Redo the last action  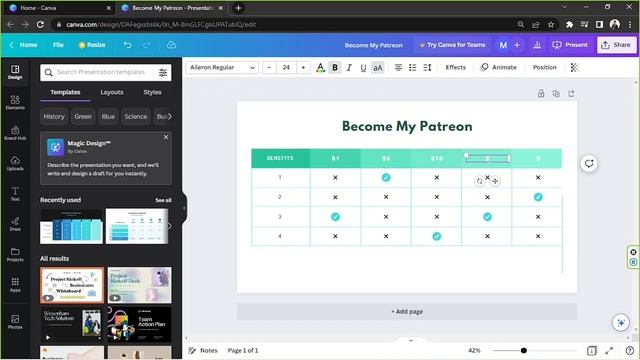point(147,45)
